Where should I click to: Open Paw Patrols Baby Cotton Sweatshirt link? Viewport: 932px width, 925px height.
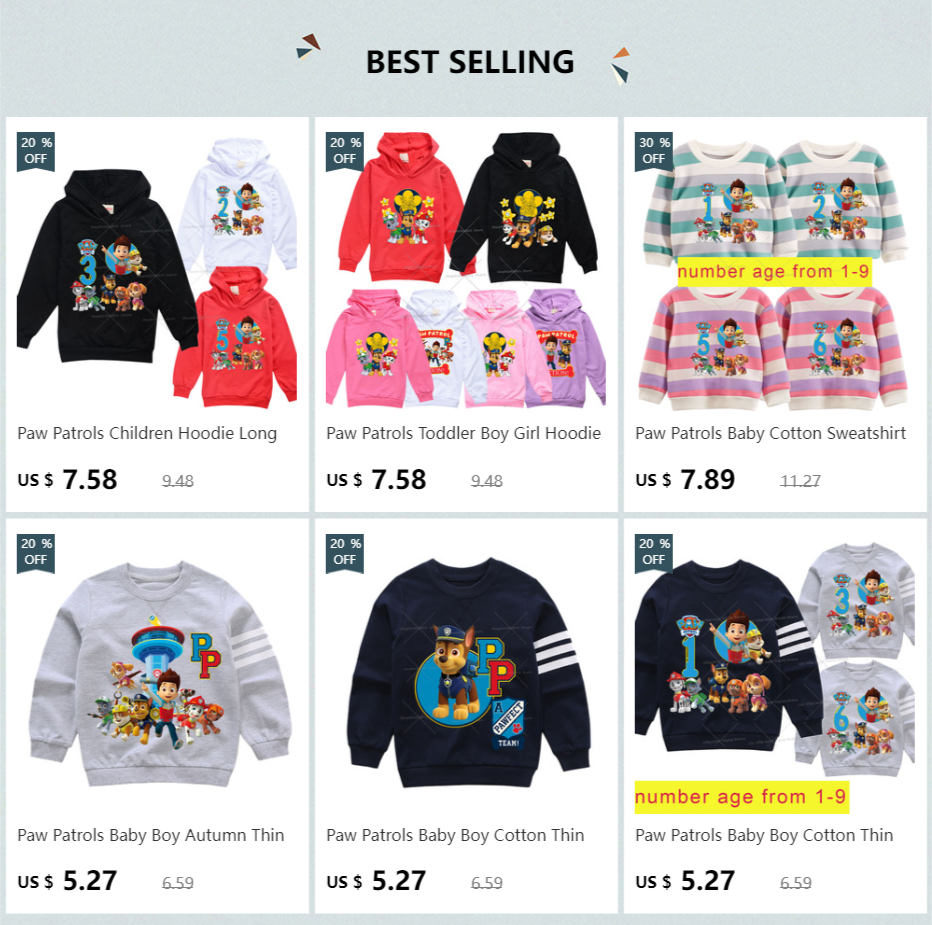[770, 433]
